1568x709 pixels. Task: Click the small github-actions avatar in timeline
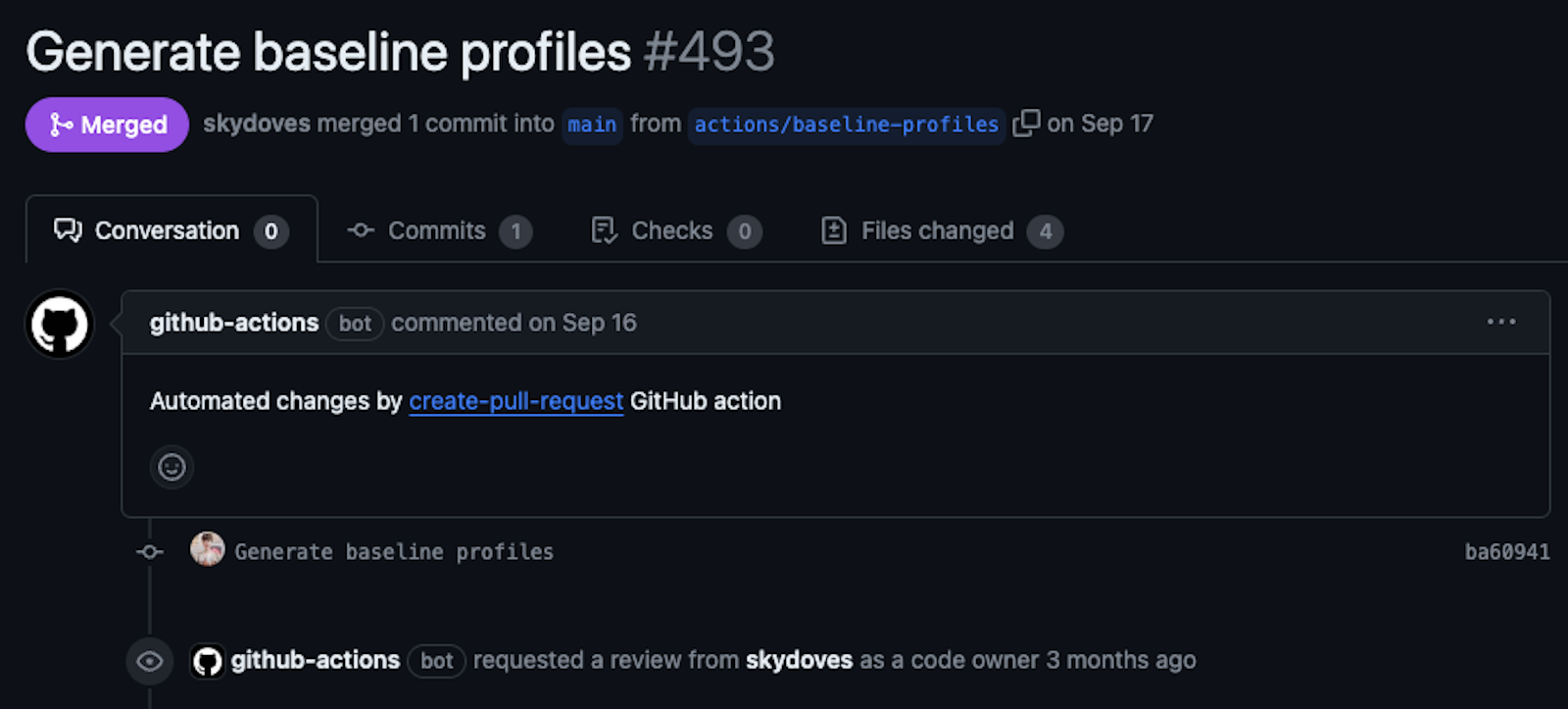tap(207, 661)
